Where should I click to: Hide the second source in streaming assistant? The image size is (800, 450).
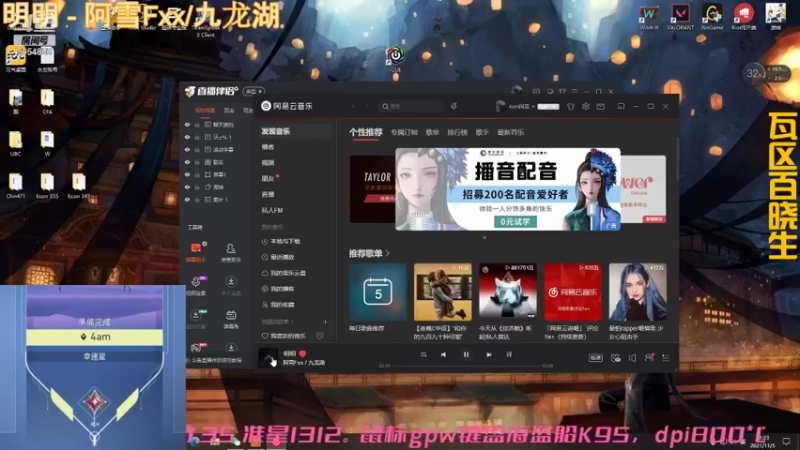coord(187,137)
